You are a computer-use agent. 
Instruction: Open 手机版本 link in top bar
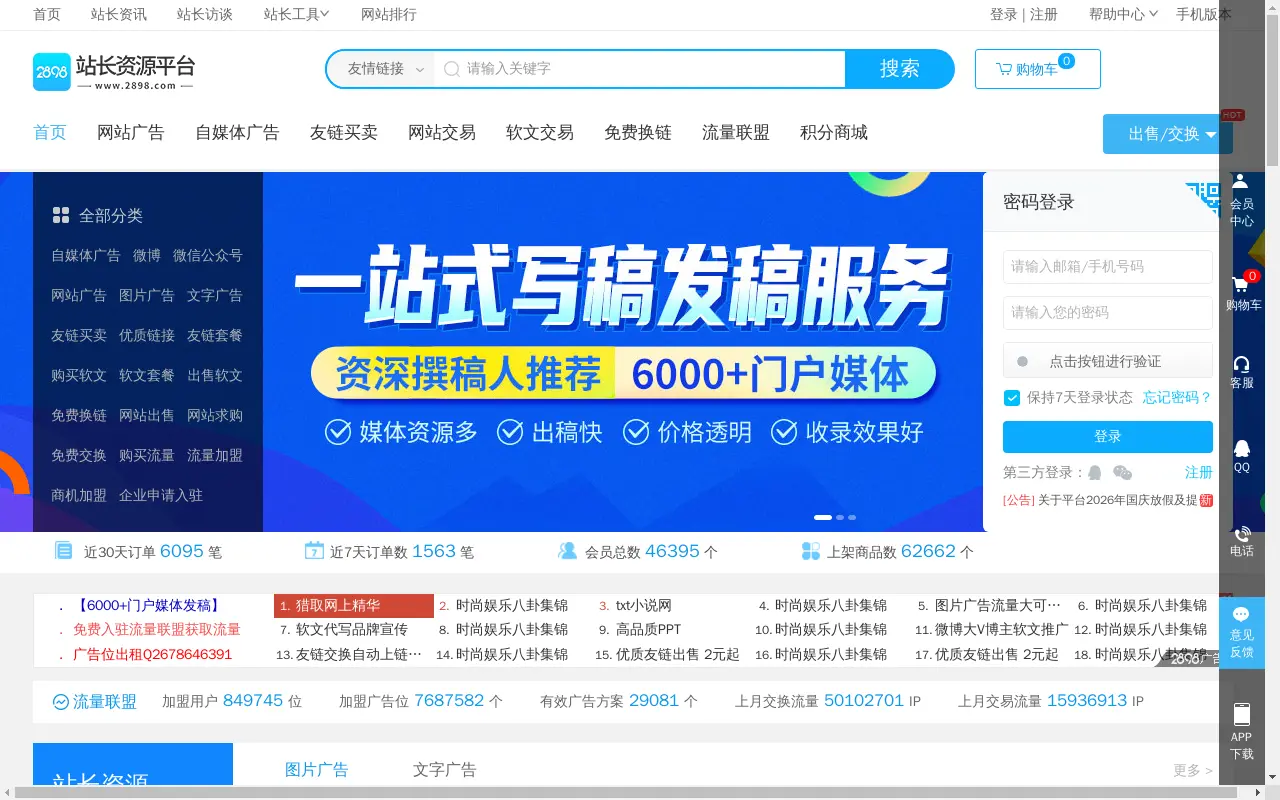coord(1204,14)
